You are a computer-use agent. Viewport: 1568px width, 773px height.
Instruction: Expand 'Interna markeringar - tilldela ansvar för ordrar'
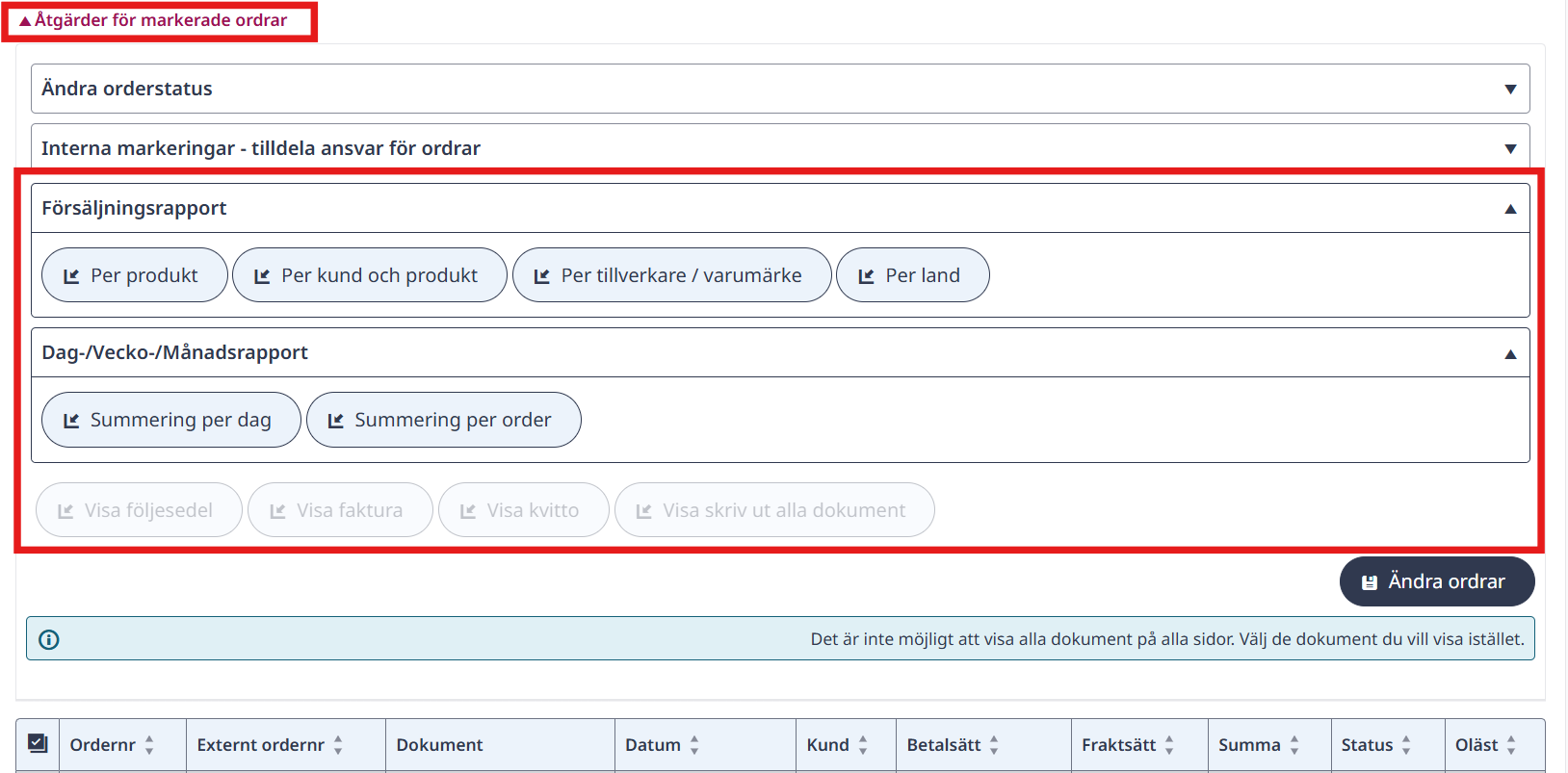[780, 148]
